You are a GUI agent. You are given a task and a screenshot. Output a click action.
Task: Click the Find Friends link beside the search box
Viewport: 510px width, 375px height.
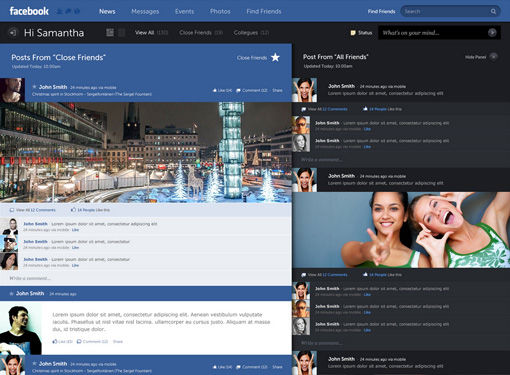[x=381, y=11]
